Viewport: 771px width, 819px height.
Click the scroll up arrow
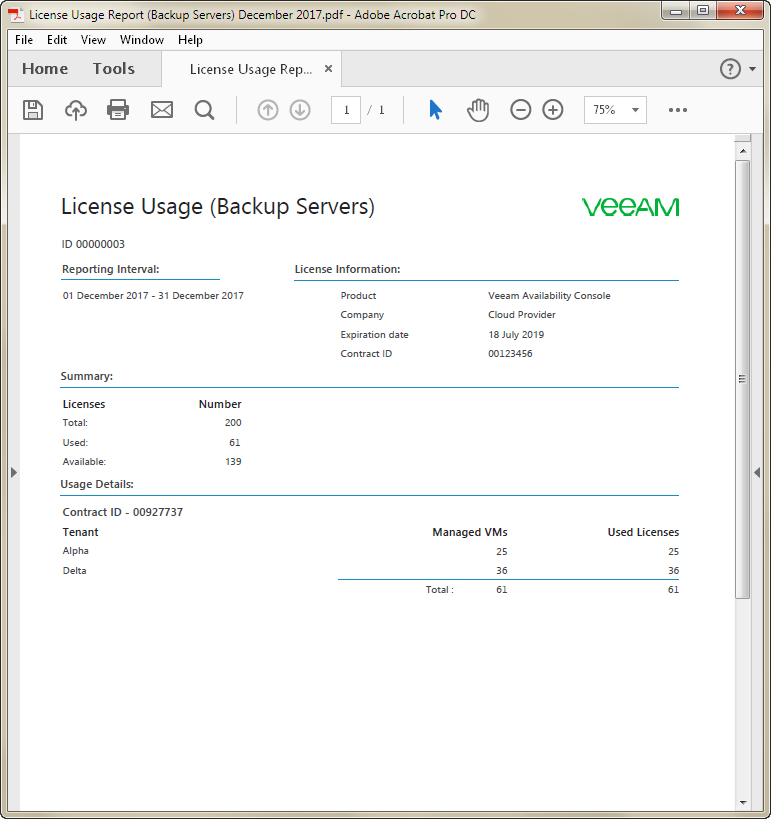tap(742, 151)
